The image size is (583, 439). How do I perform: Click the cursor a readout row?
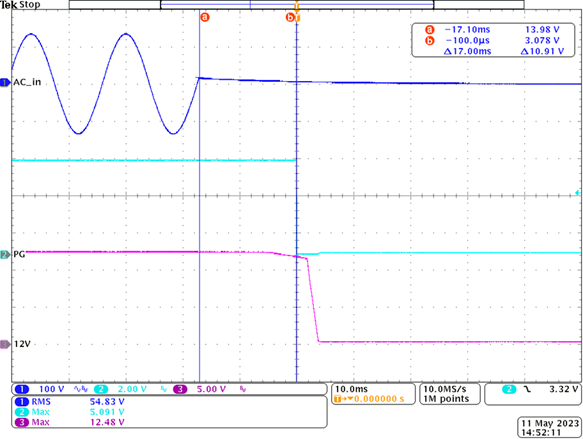493,29
